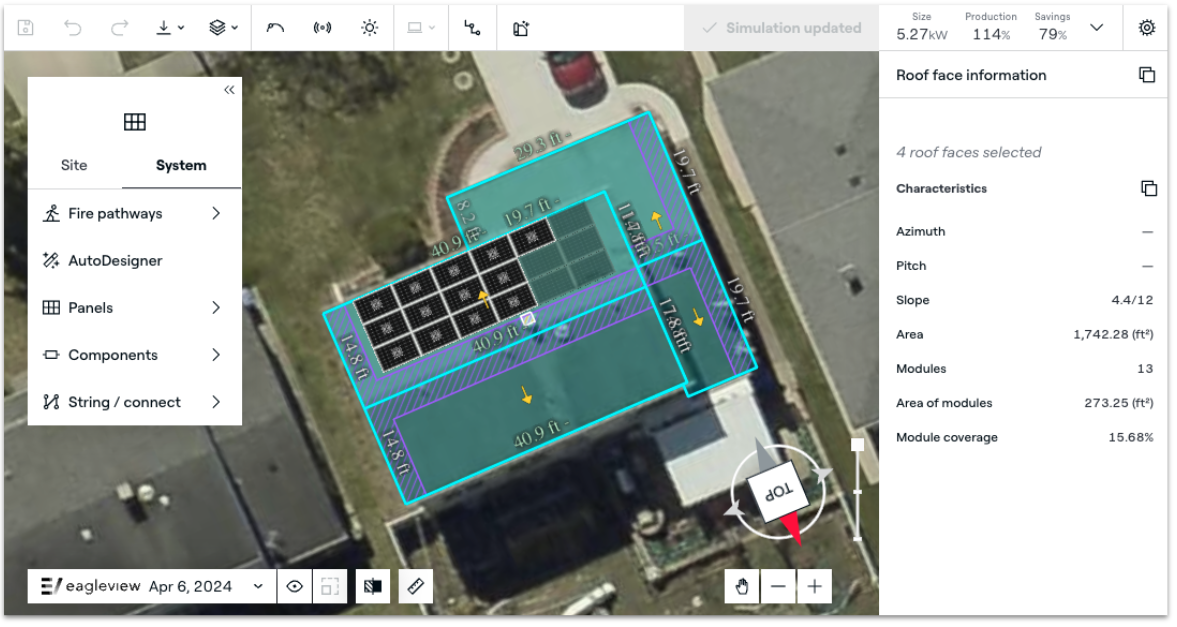Select the hand pan tool

tap(742, 586)
